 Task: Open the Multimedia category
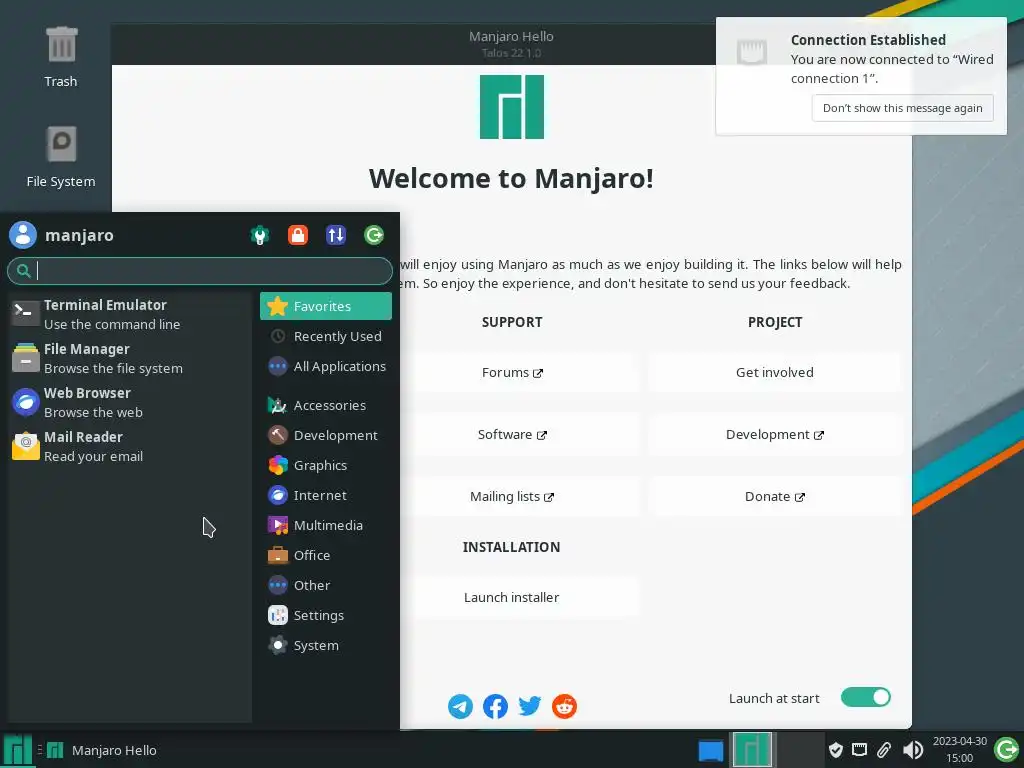326,526
